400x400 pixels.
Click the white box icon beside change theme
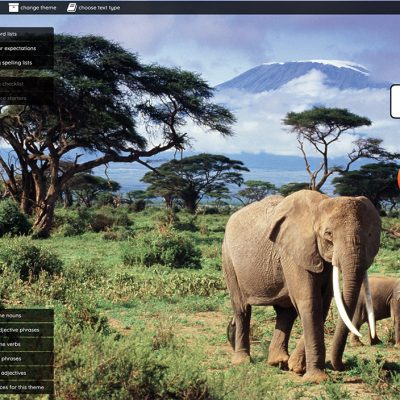(x=14, y=8)
